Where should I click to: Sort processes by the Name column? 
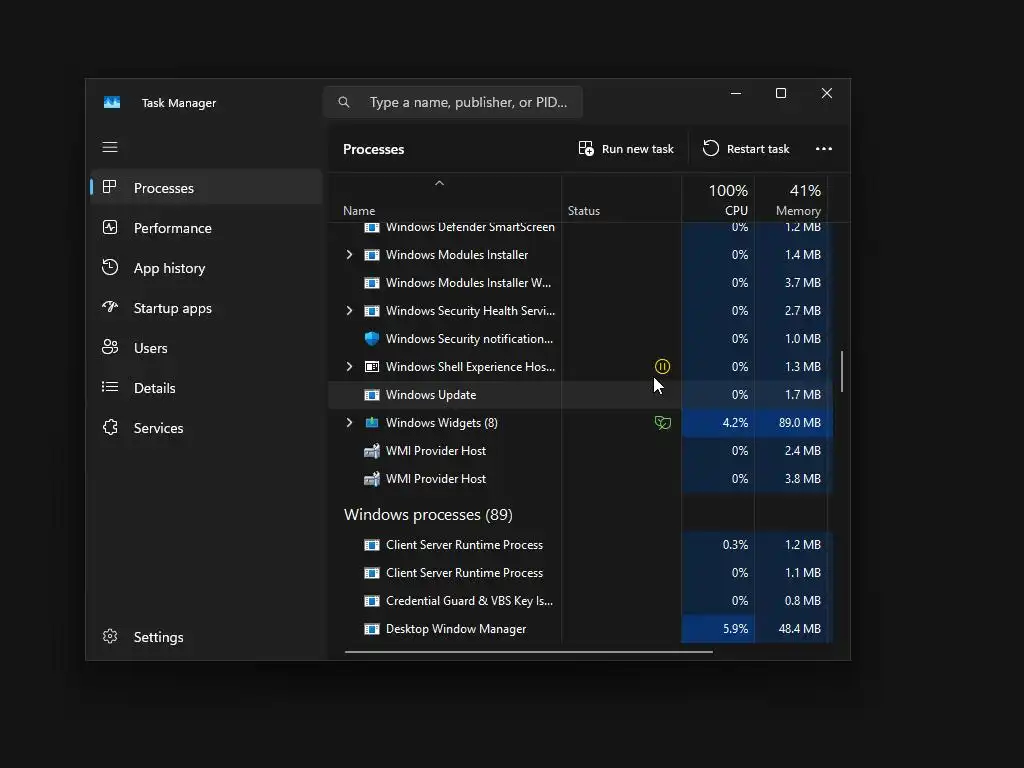444,199
